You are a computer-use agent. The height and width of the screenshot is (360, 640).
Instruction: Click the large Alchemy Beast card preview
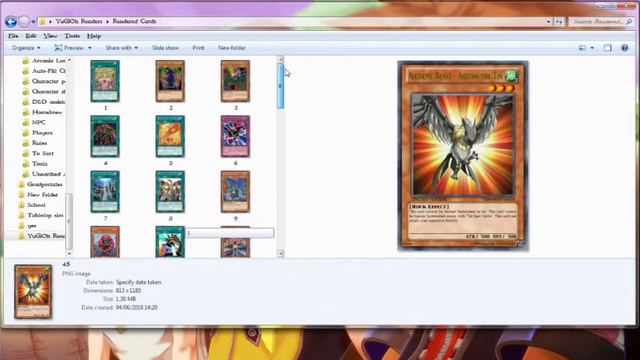[x=463, y=156]
